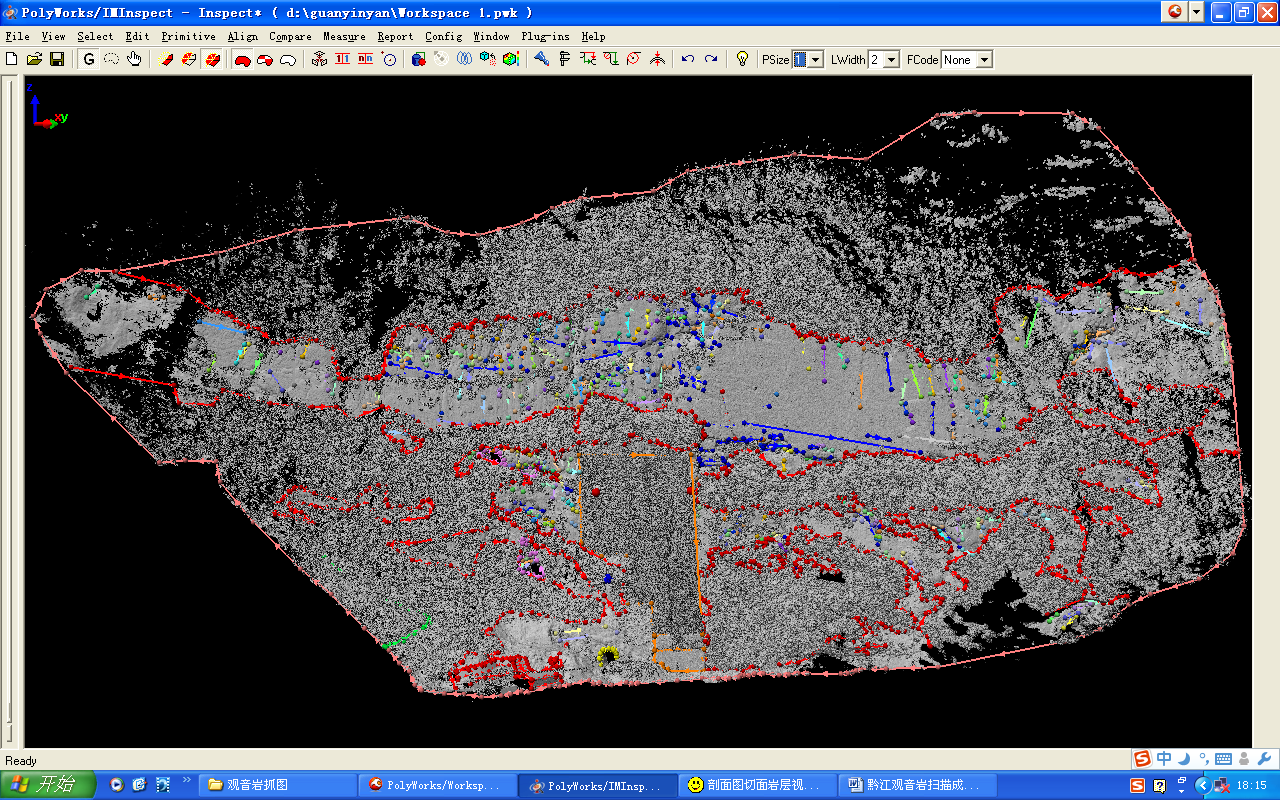Click the Sogou input method tray icon
1280x800 pixels.
pyautogui.click(x=1138, y=785)
